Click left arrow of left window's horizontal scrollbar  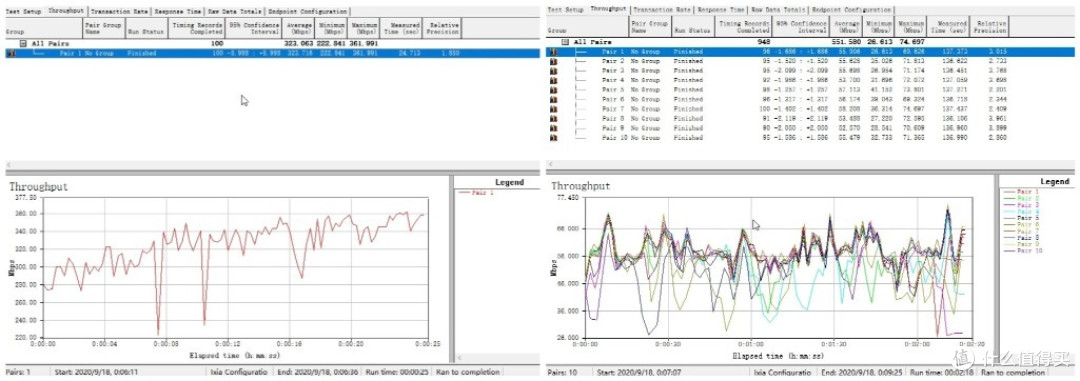[x=9, y=165]
